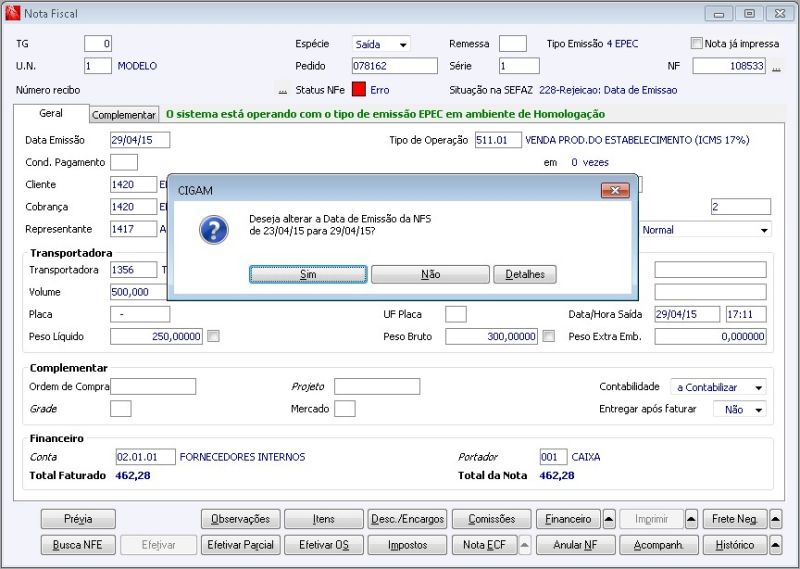This screenshot has height=569, width=800.
Task: Close the CIGAM dialog with red X
Action: pyautogui.click(x=615, y=190)
